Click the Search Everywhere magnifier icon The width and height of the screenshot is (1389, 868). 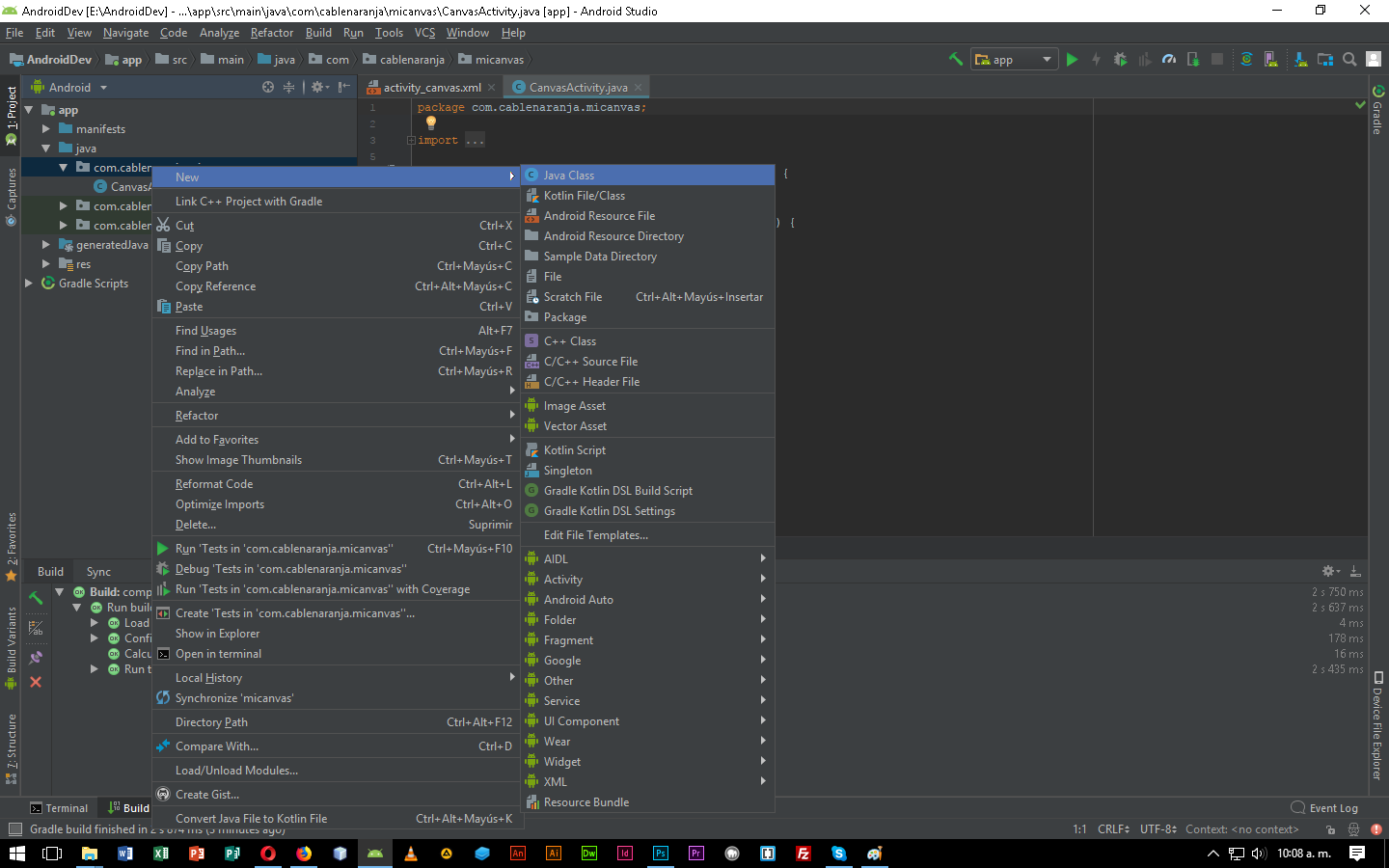coord(1349,59)
